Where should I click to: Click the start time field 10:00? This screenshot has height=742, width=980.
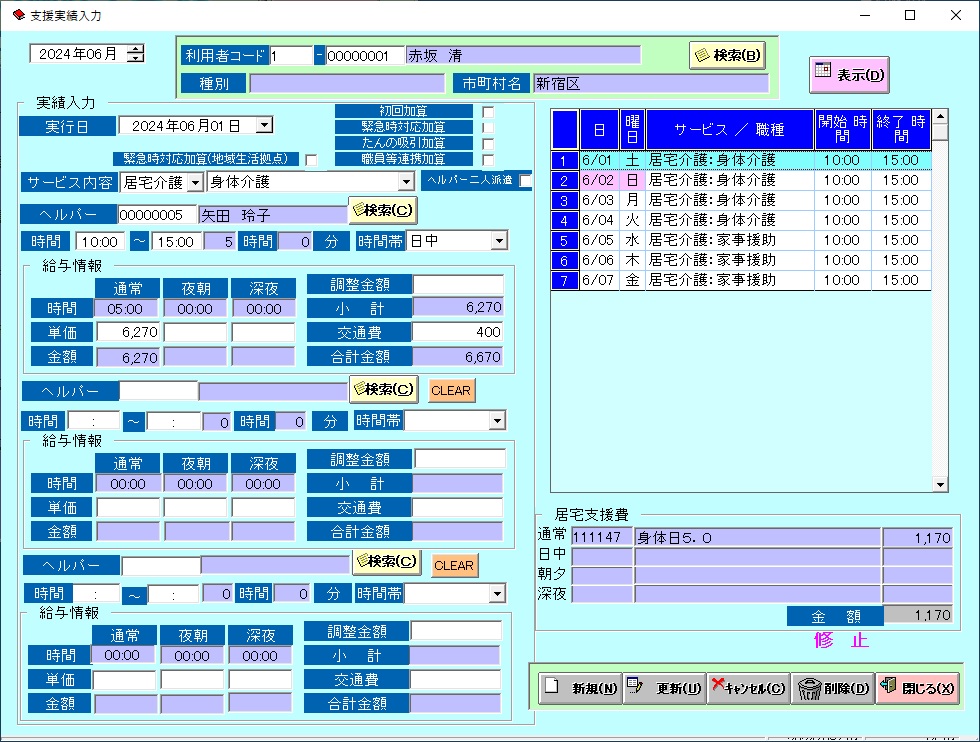(100, 241)
